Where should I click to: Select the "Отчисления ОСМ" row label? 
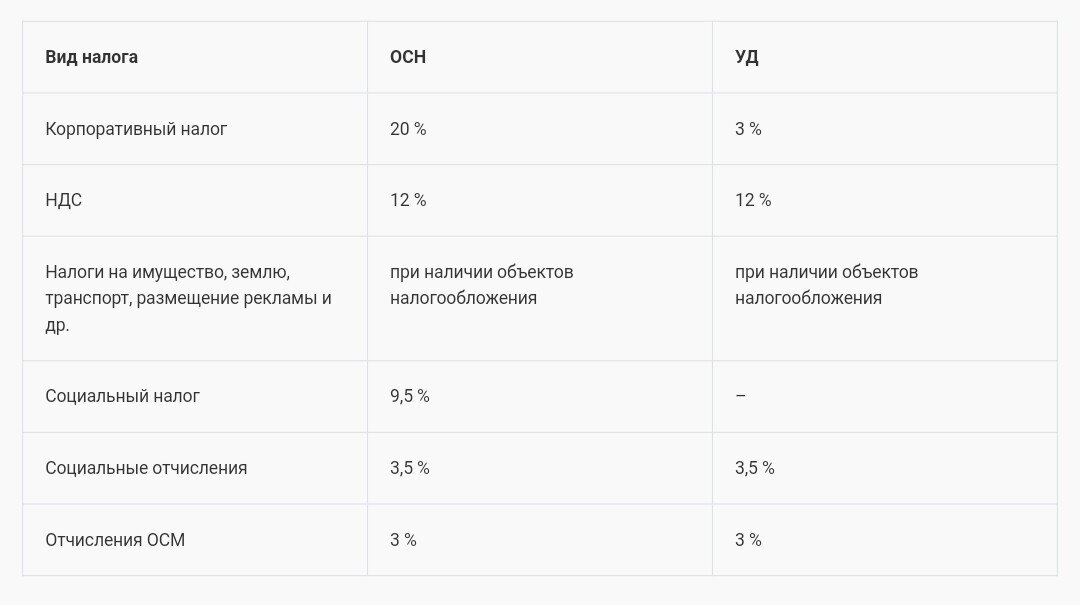(115, 540)
